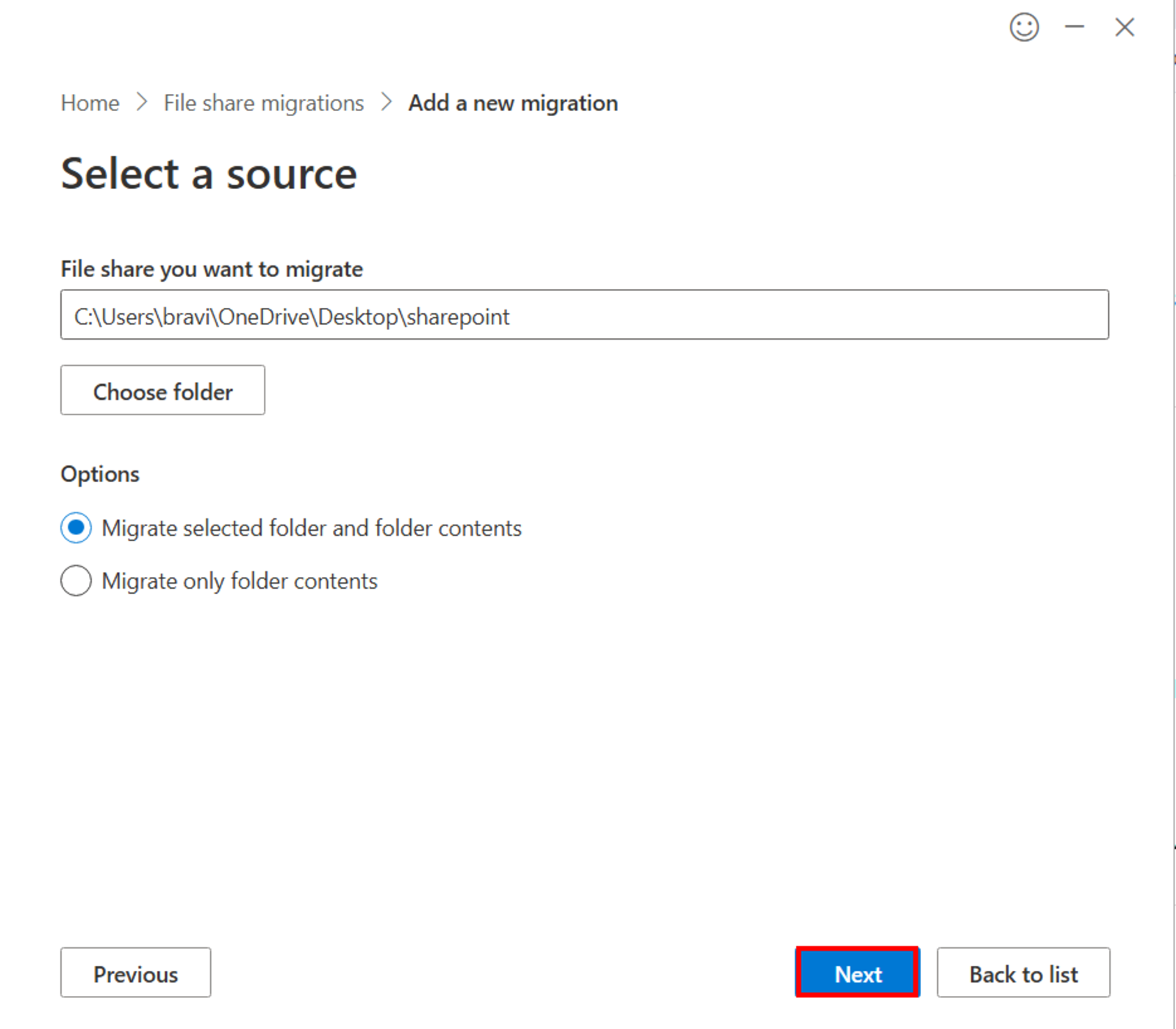Minimize the migration tool window
Screen dimensions: 1176x1029
pyautogui.click(x=1075, y=28)
